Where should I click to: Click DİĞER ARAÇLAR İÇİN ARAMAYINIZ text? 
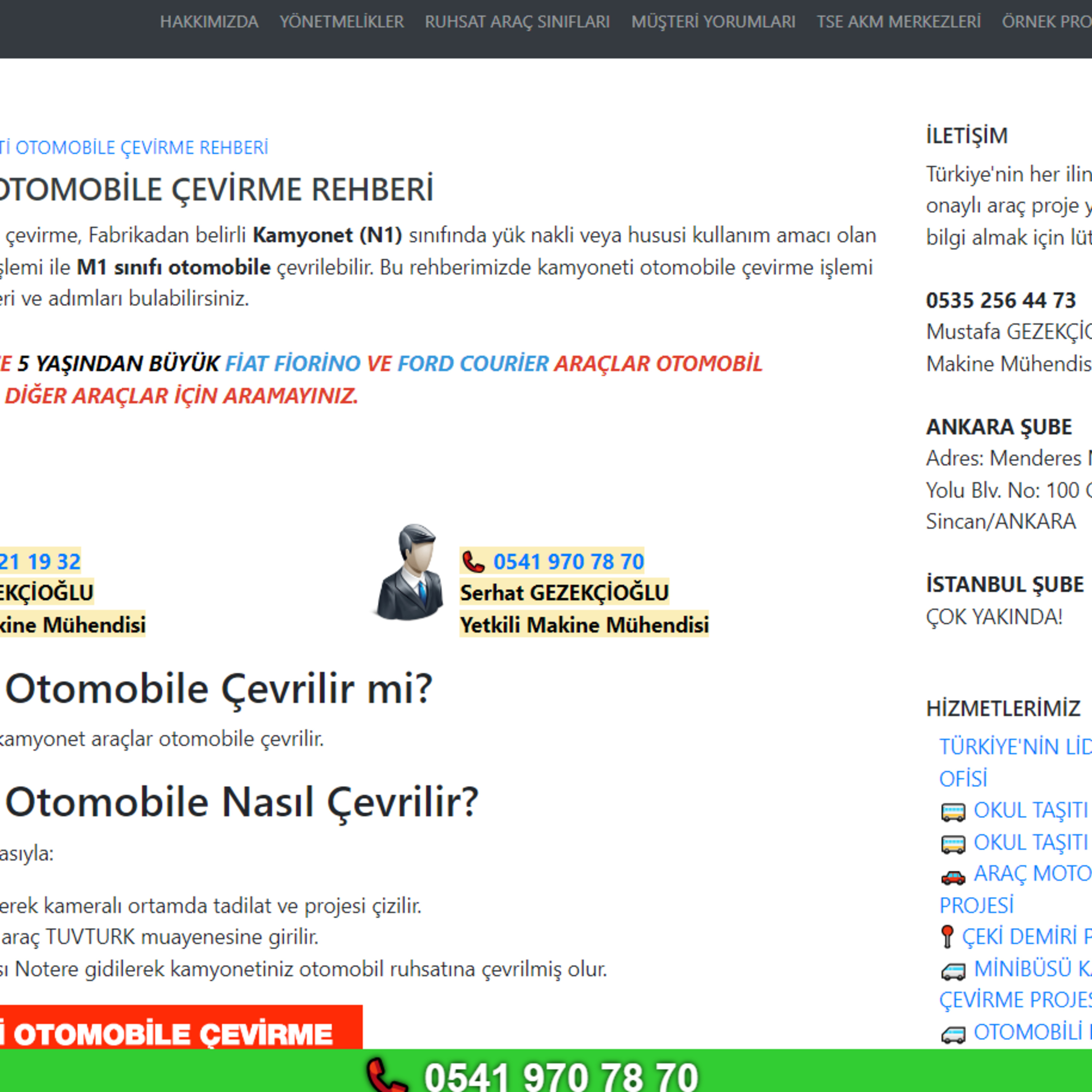[x=181, y=396]
